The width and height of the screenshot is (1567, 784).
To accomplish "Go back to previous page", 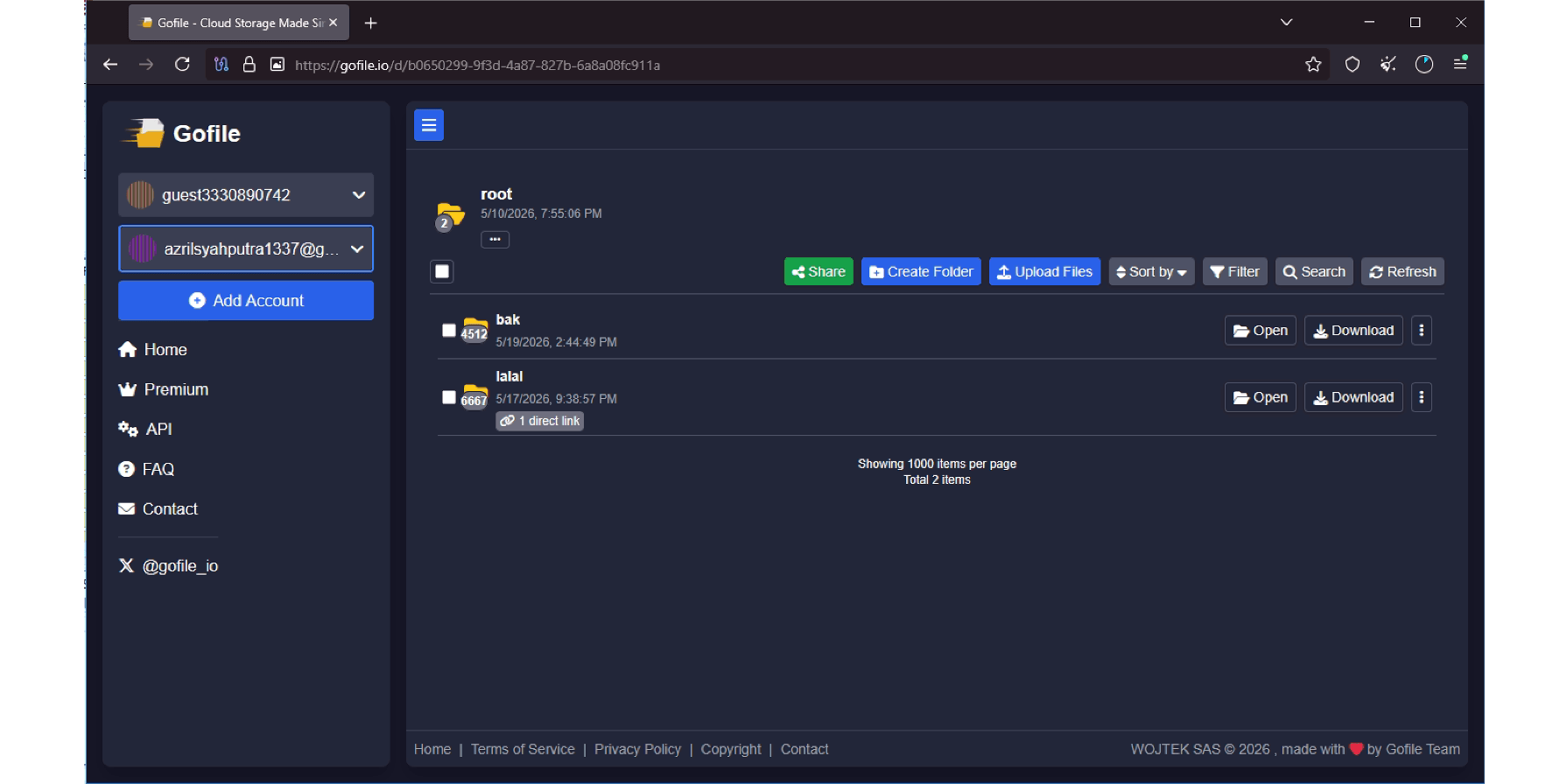I will click(x=110, y=64).
